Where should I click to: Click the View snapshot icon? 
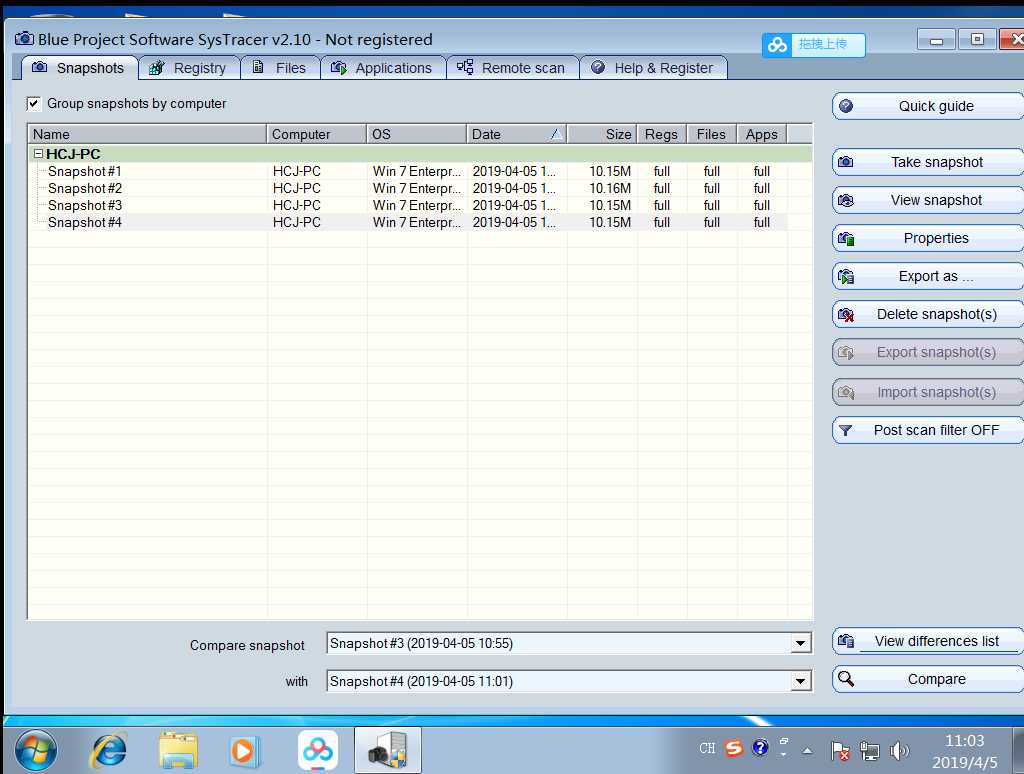pyautogui.click(x=846, y=200)
